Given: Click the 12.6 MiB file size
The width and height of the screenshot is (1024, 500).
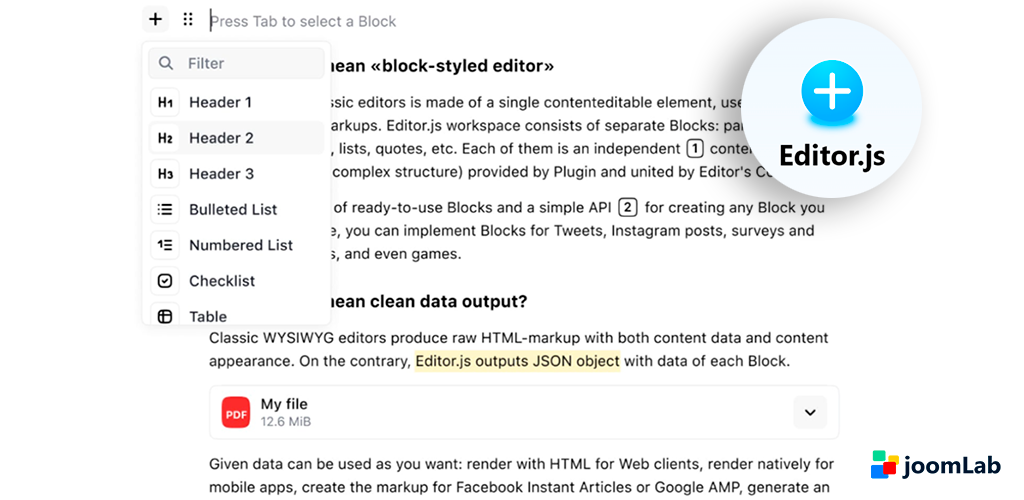Looking at the screenshot, I should click(x=285, y=422).
